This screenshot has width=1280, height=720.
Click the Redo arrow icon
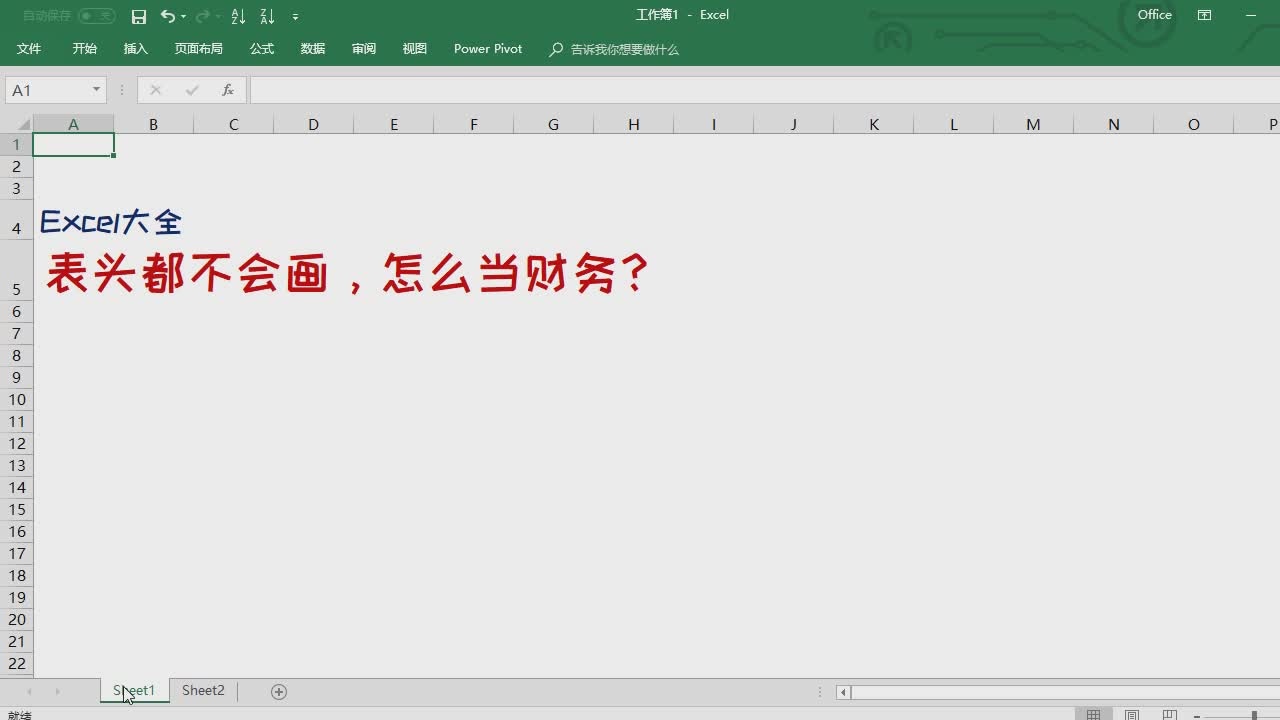click(203, 16)
